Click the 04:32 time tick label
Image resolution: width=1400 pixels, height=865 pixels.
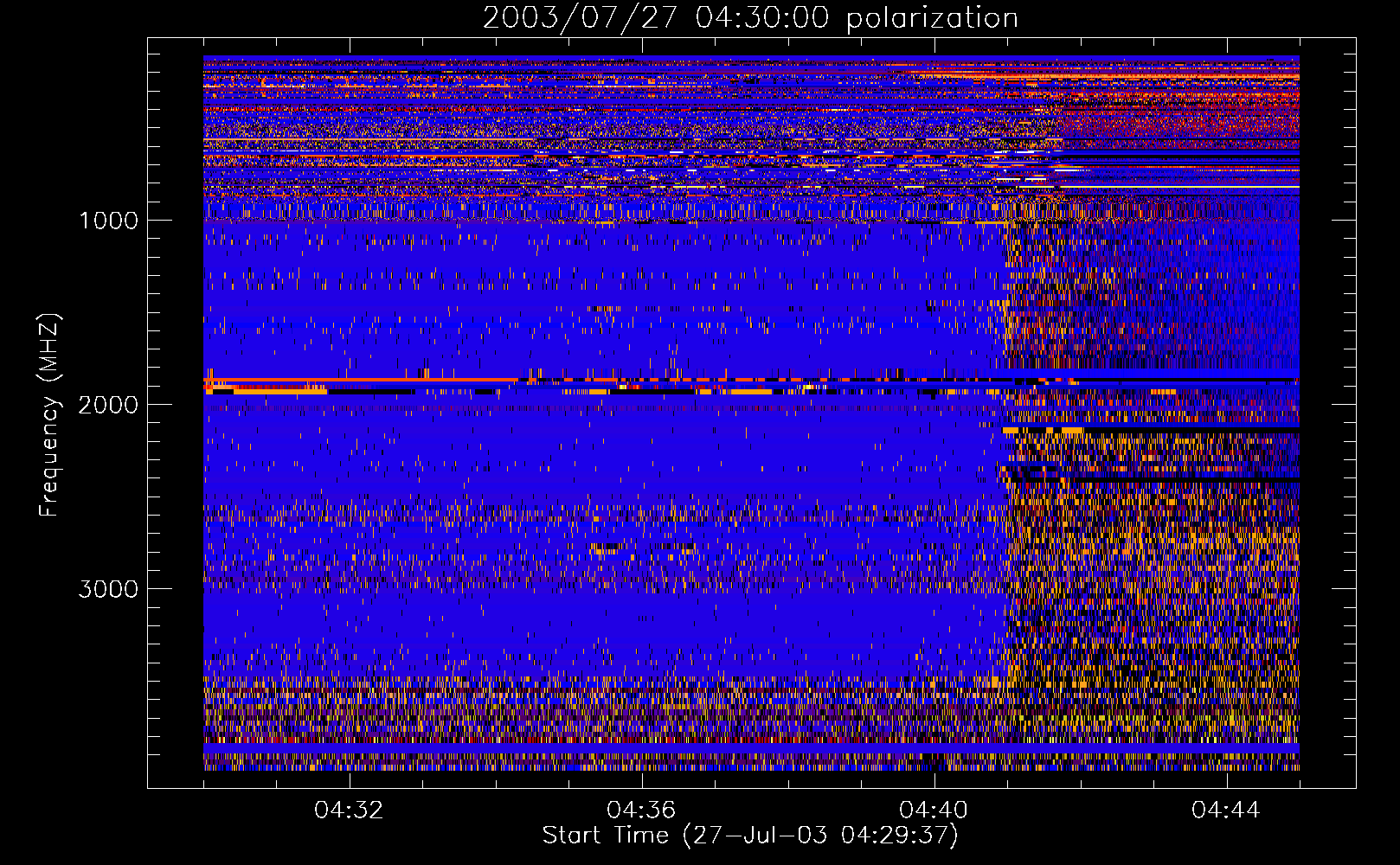(349, 810)
